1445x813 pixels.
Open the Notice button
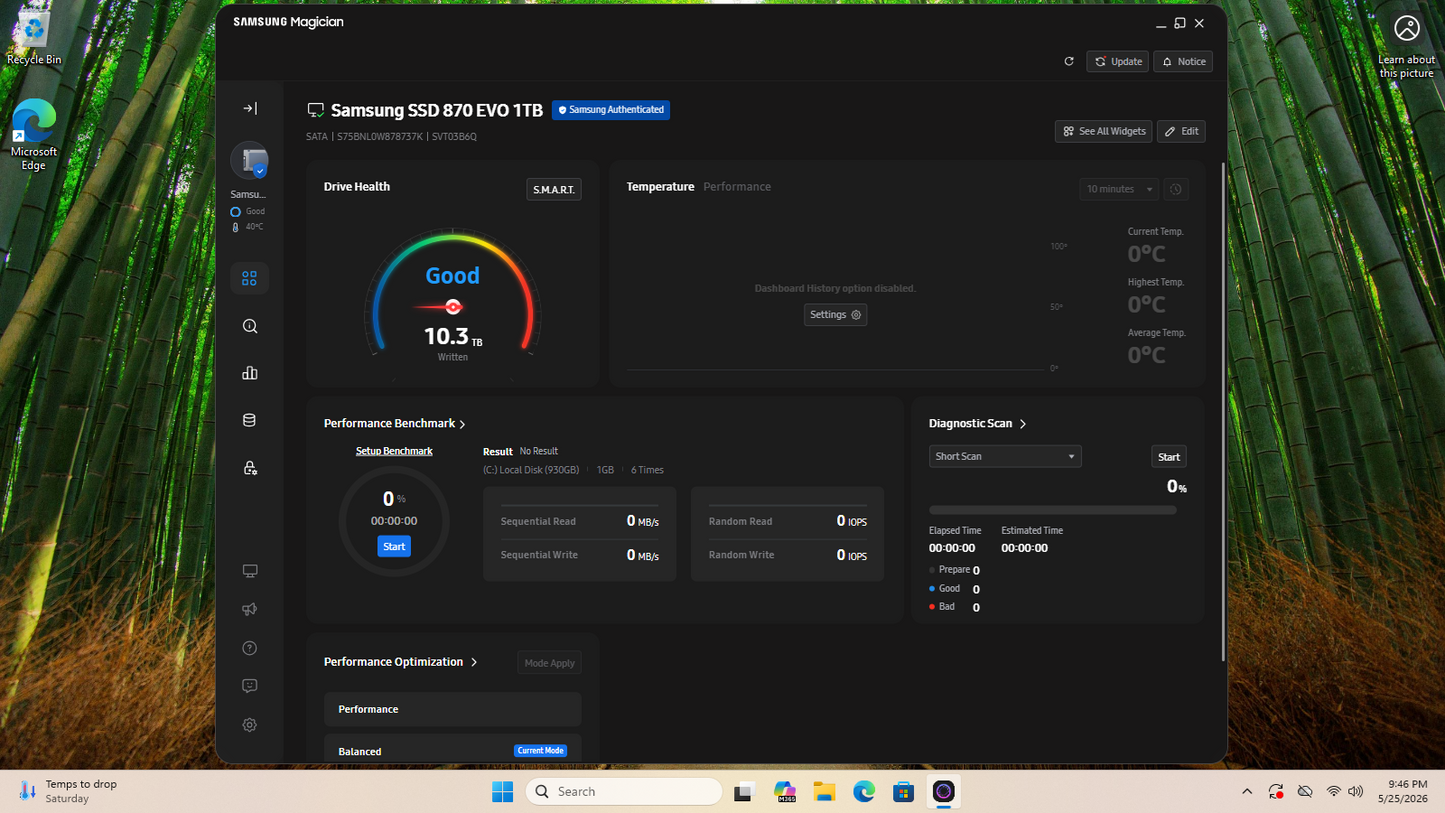point(1183,62)
